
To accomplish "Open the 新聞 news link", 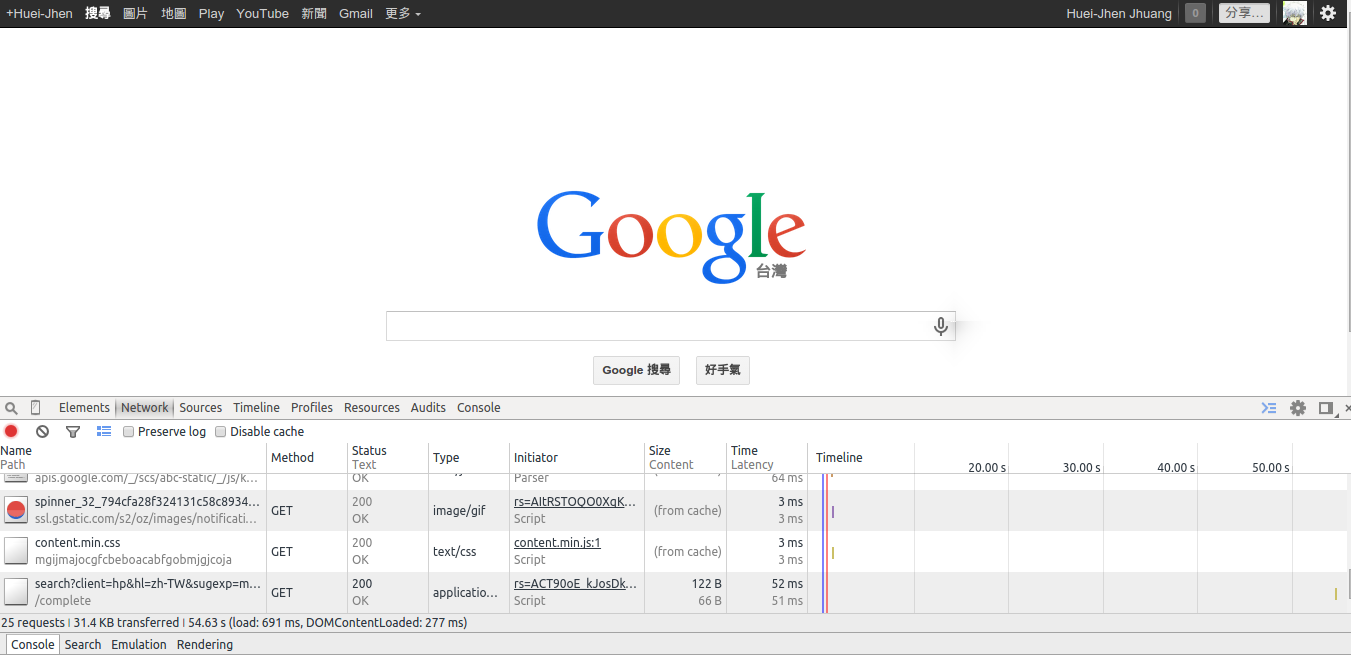I will tap(314, 14).
